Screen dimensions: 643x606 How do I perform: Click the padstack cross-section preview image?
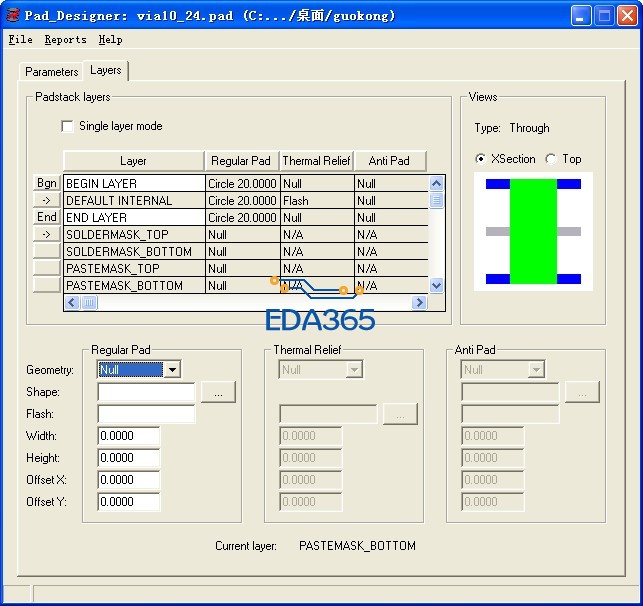(534, 232)
